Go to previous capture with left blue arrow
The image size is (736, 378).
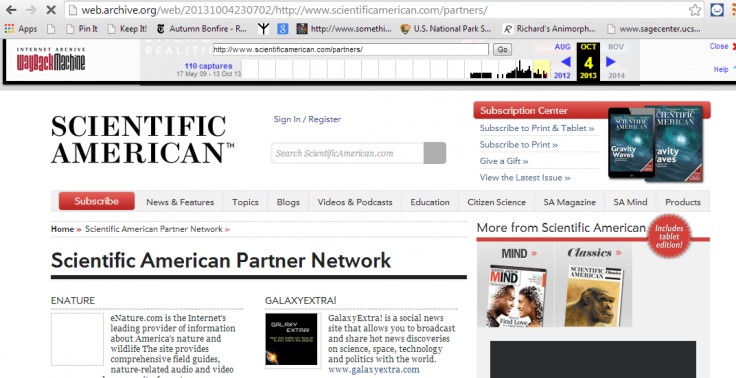(x=566, y=62)
